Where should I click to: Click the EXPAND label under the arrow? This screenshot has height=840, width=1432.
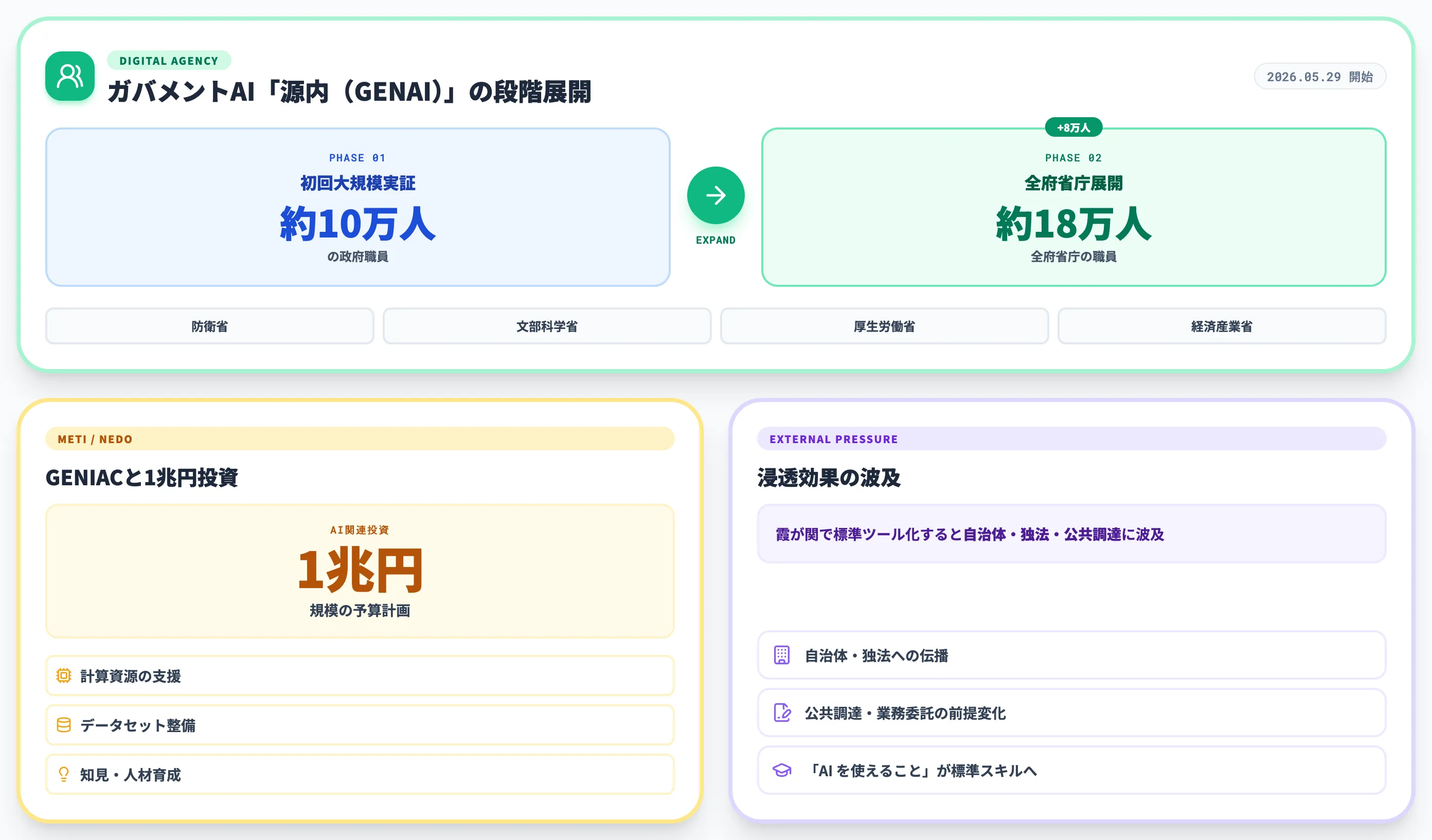coord(715,240)
